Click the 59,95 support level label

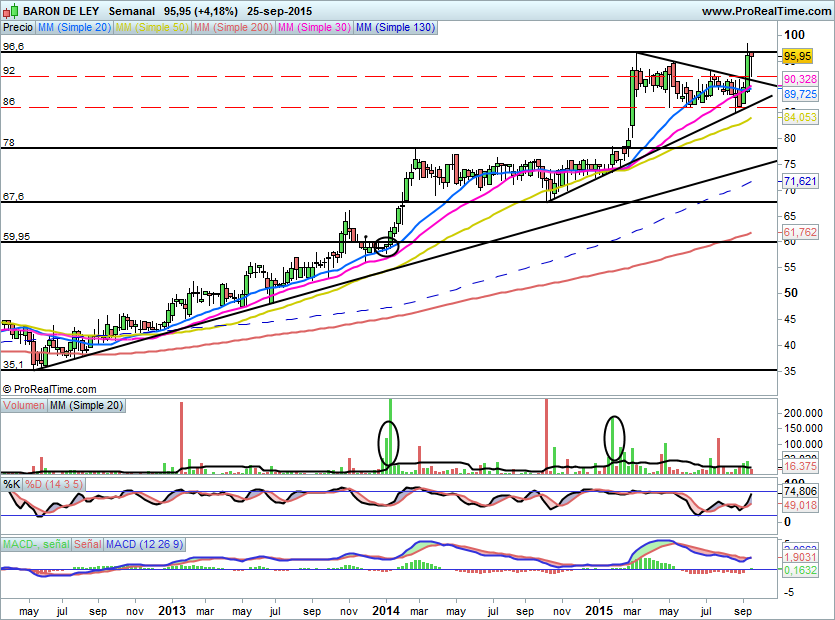(x=16, y=236)
